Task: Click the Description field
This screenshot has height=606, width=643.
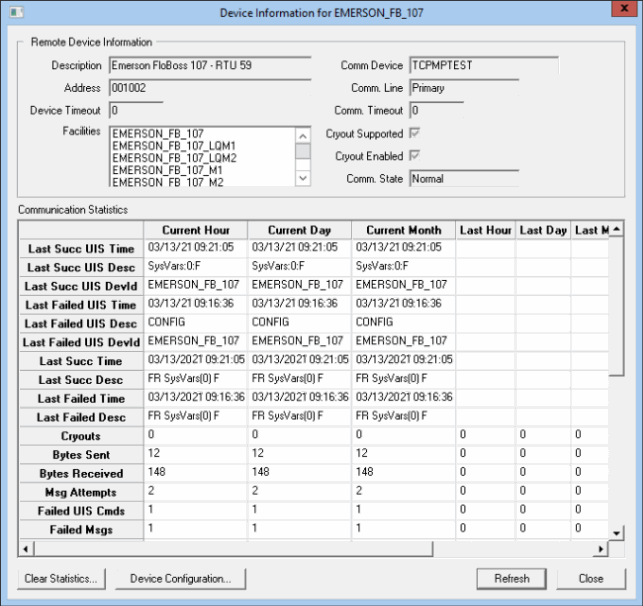Action: point(210,65)
